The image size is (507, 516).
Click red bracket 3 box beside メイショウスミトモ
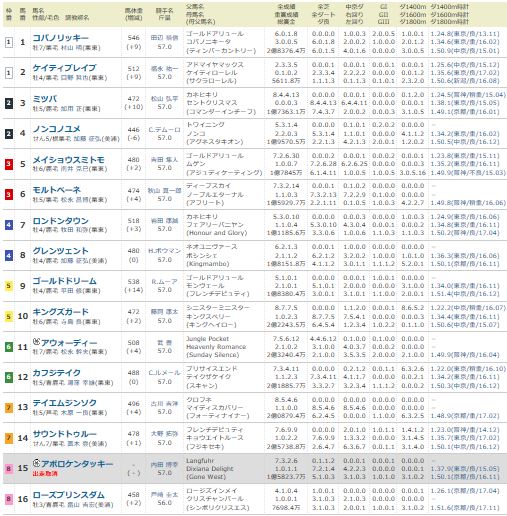click(9, 164)
